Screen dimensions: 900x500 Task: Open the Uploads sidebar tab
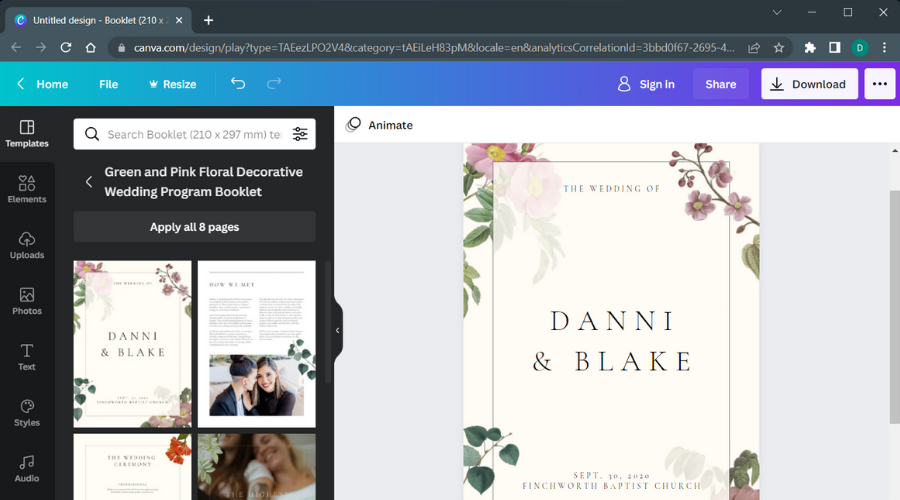coord(27,245)
